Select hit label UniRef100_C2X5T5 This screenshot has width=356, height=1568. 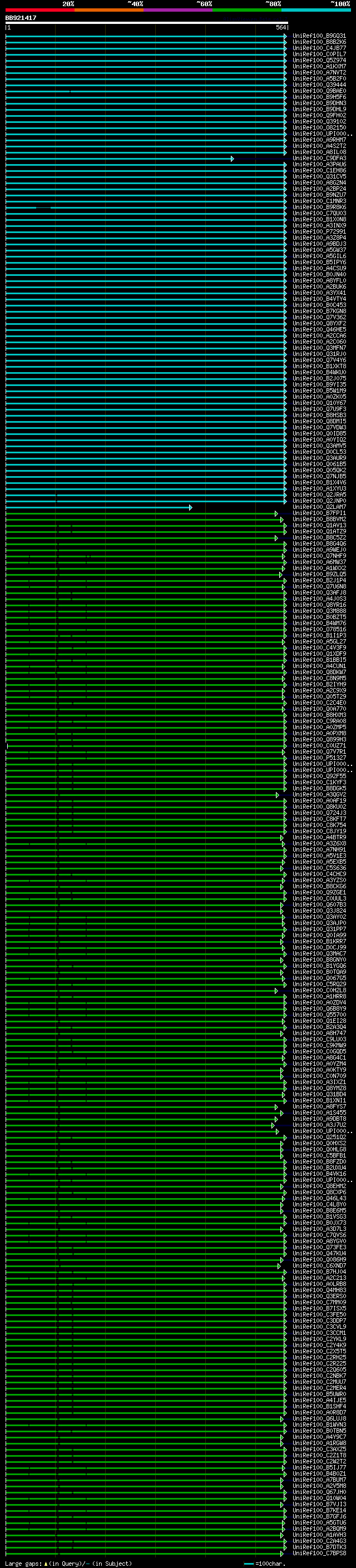319,1351
